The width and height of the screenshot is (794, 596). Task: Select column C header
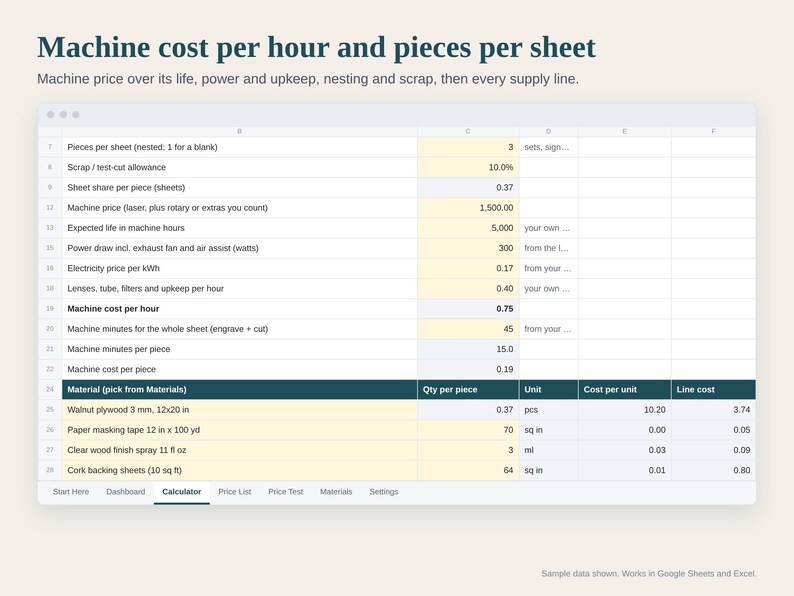tap(468, 131)
